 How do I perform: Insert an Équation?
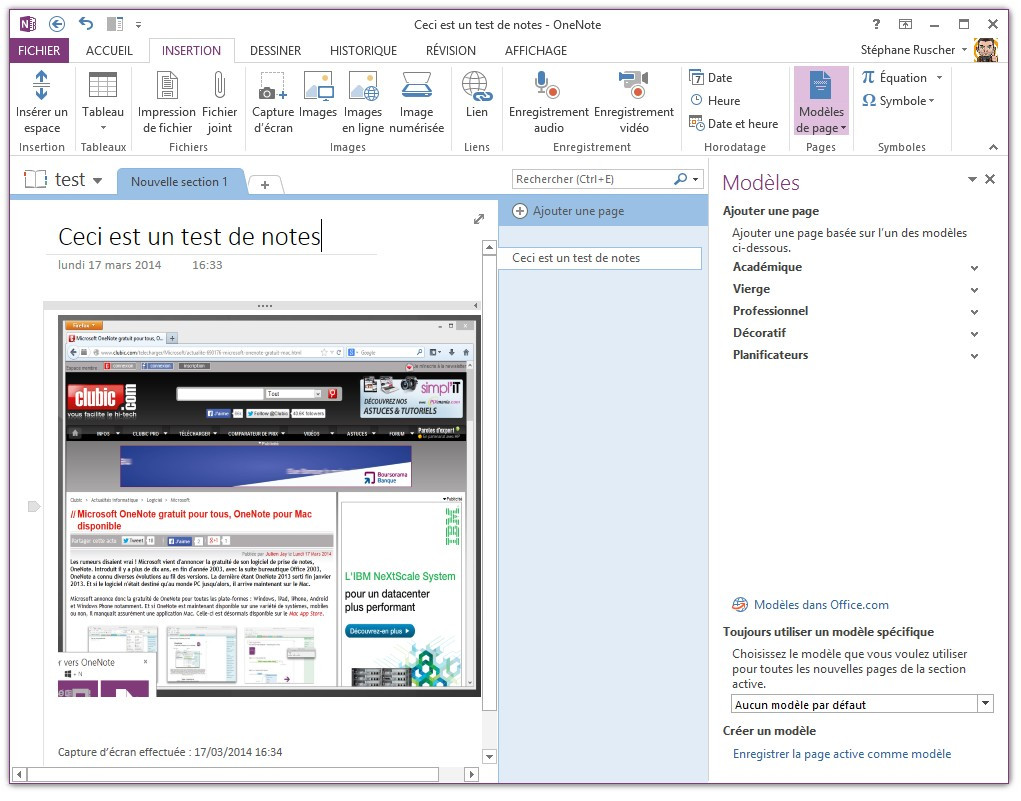(894, 77)
